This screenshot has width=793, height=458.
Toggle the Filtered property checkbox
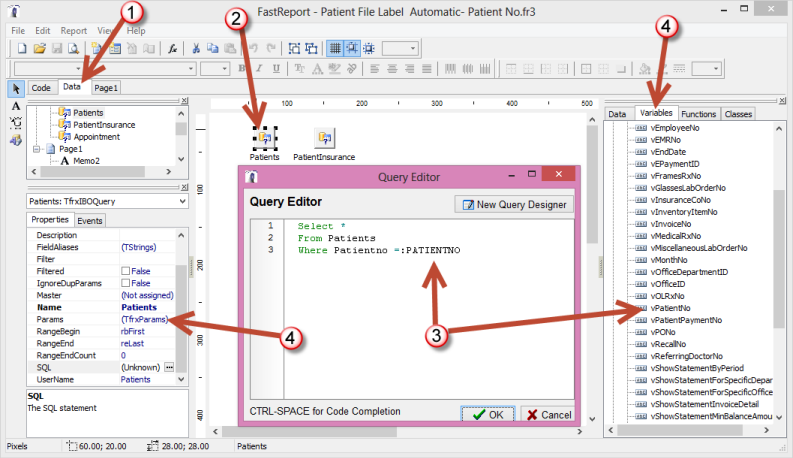pos(125,271)
